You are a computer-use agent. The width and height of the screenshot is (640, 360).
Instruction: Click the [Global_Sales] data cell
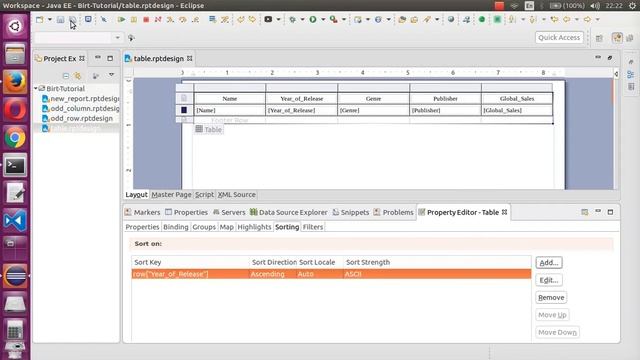(517, 110)
